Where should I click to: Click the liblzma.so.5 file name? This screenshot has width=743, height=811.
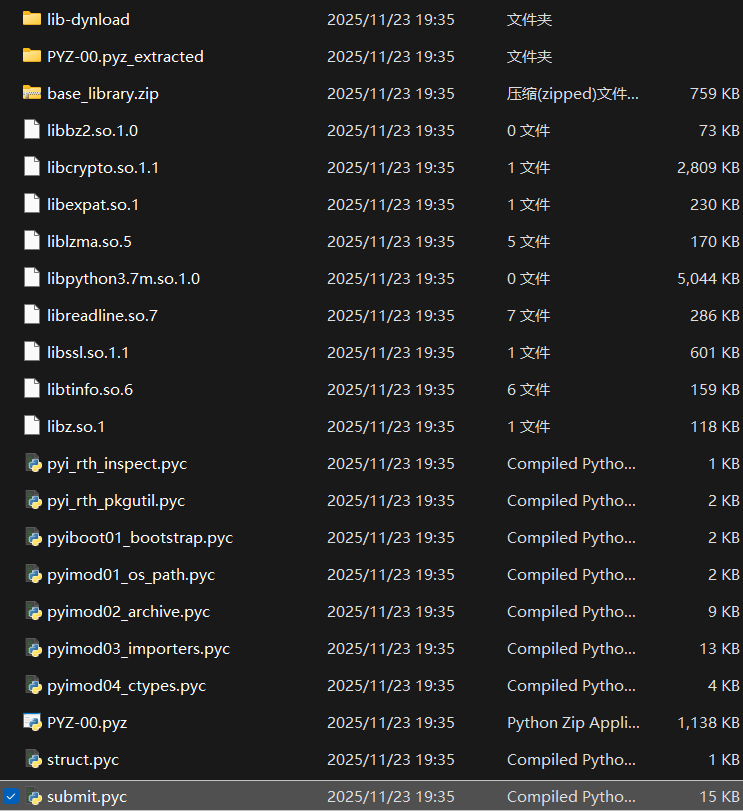pyautogui.click(x=89, y=241)
